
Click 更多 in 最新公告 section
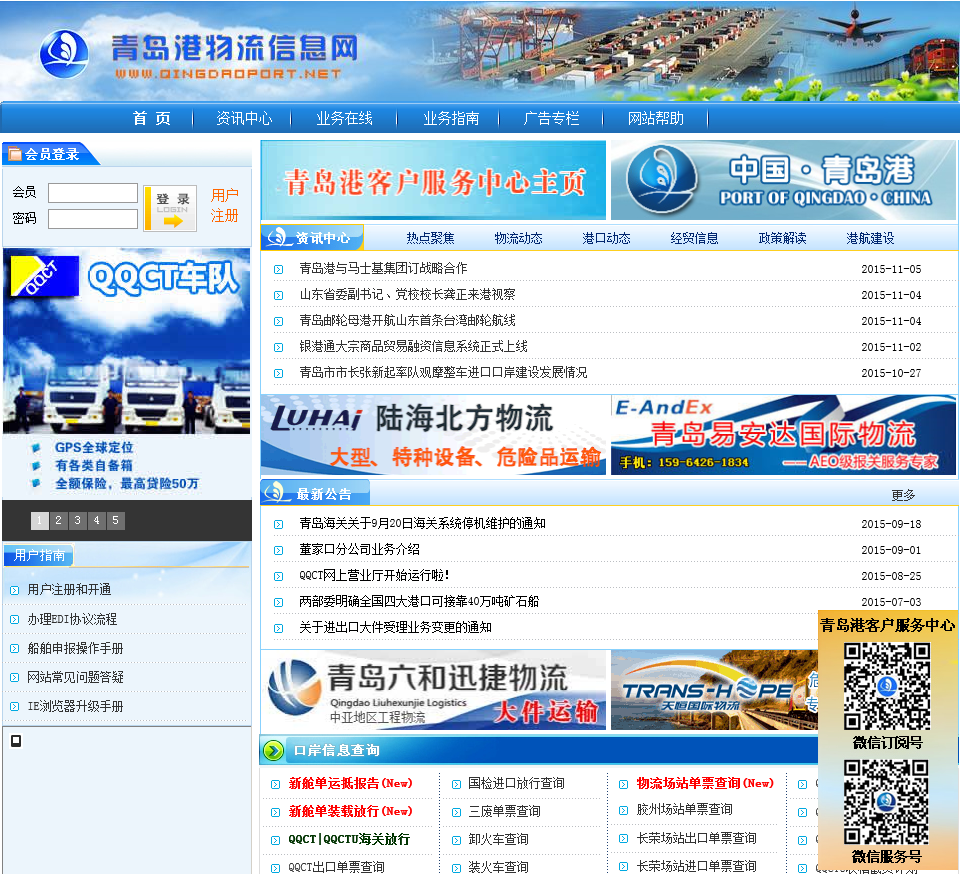[x=903, y=495]
